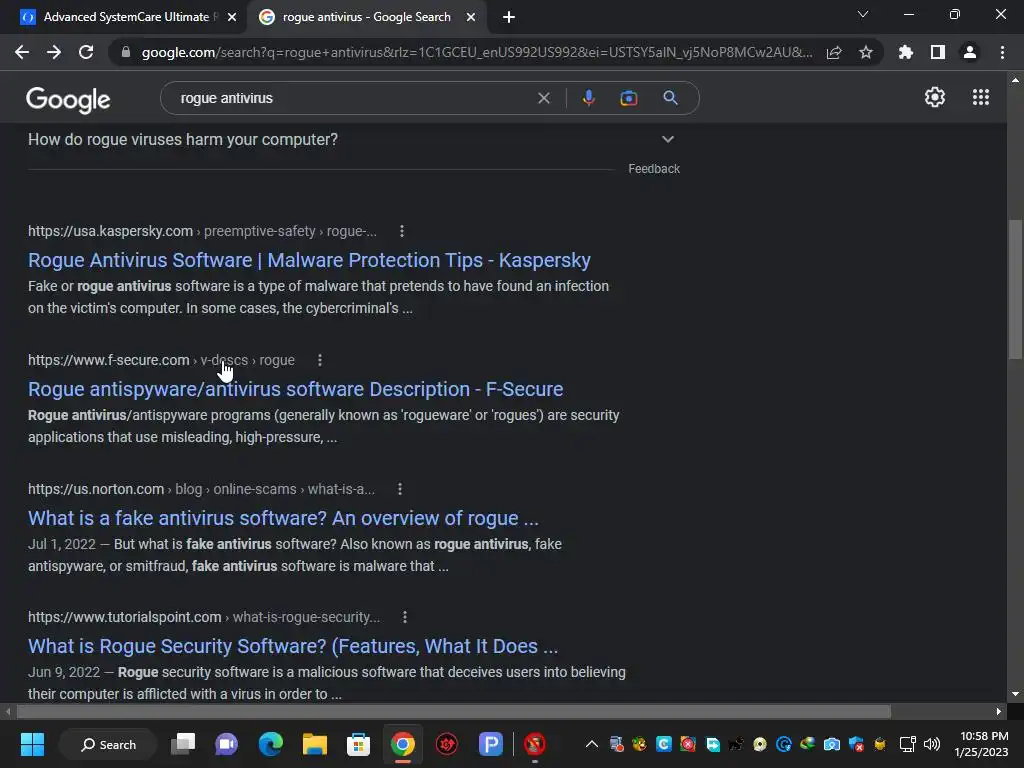The width and height of the screenshot is (1024, 768).
Task: Click the scroll down arrow
Action: coord(1015,694)
